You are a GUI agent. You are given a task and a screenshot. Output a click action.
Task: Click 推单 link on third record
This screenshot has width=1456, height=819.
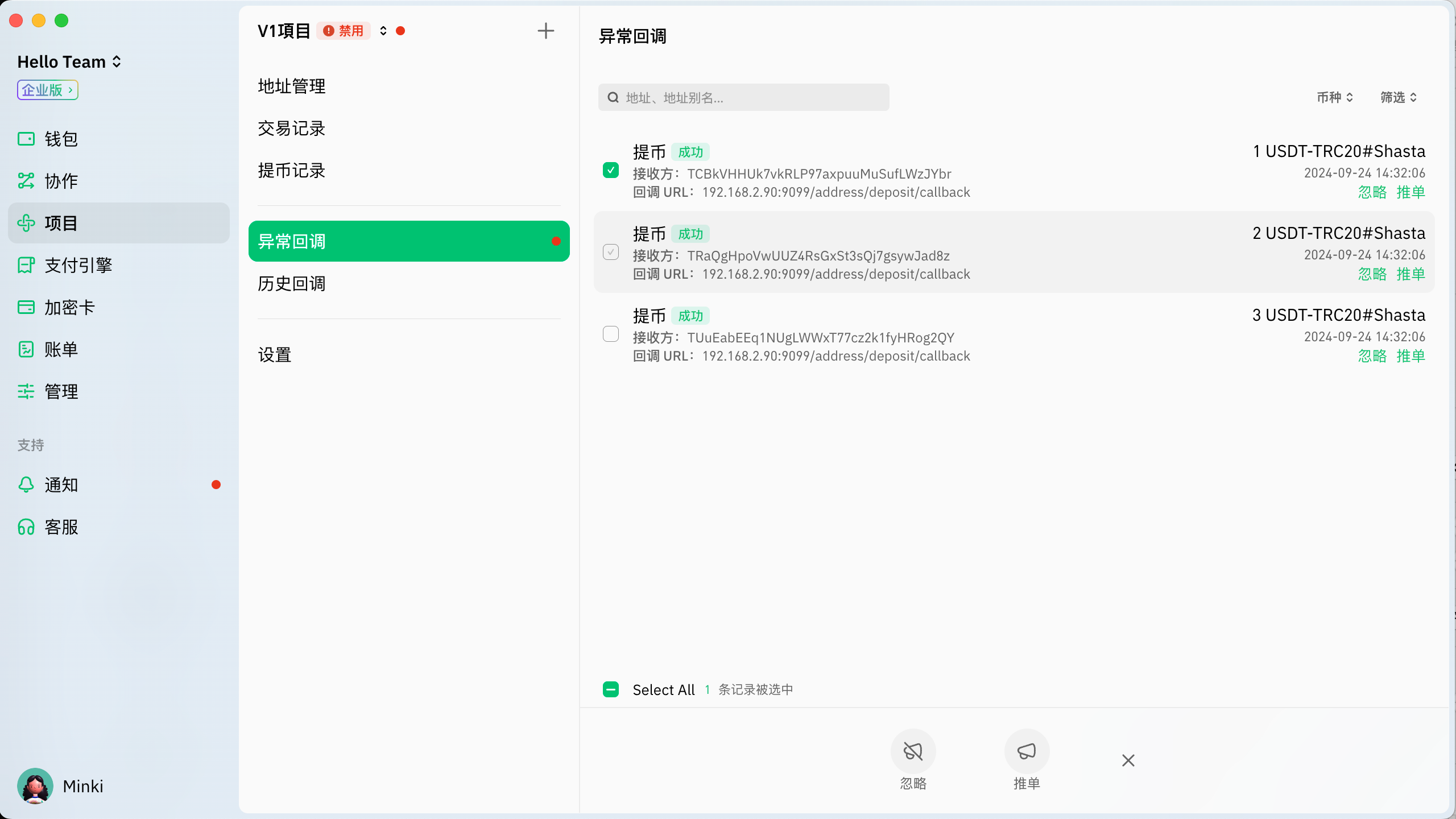pyautogui.click(x=1410, y=356)
